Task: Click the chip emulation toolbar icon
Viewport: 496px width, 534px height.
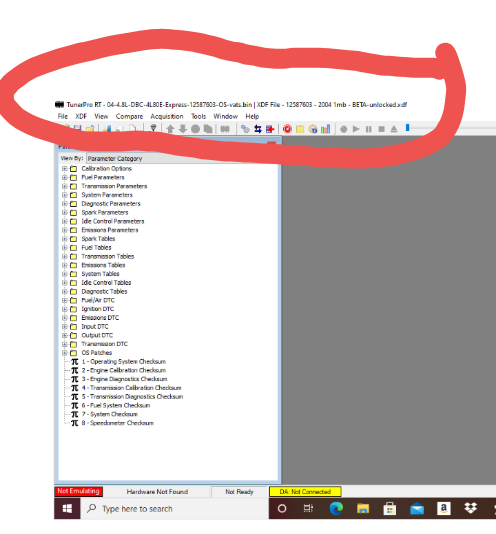Action: coord(225,129)
